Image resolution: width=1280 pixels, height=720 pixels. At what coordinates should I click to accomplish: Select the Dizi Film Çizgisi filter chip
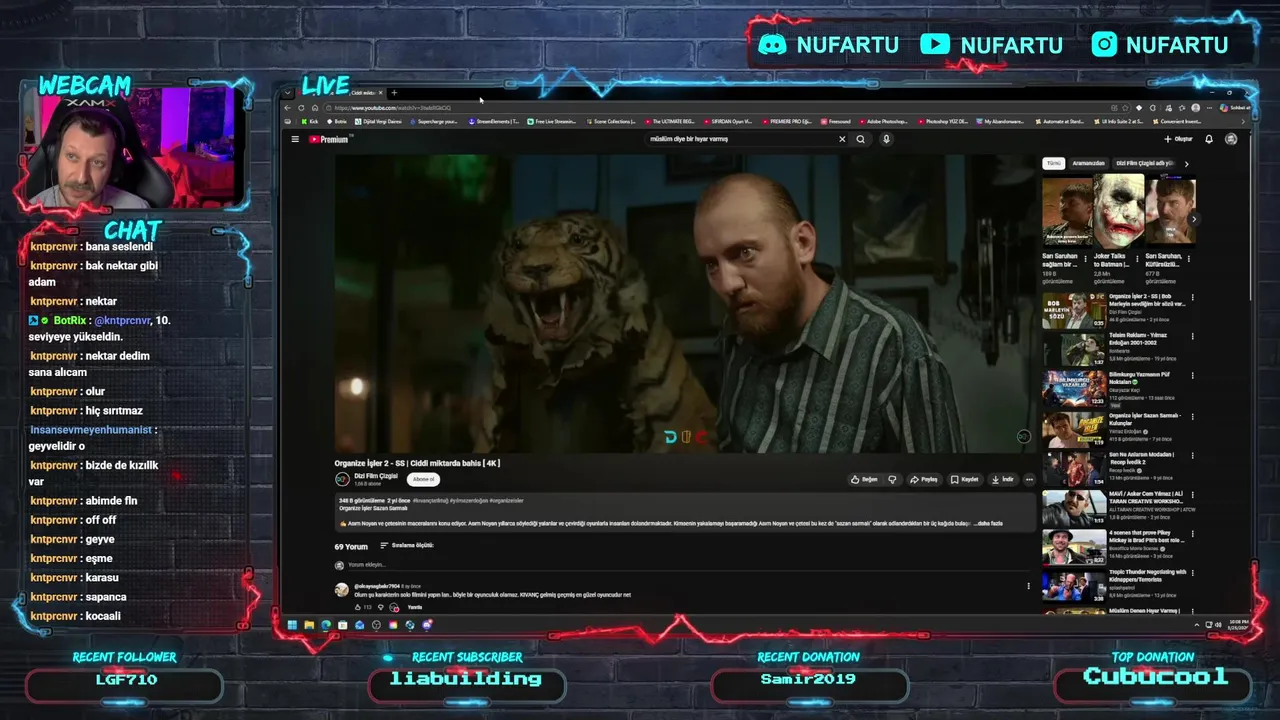tap(1144, 163)
